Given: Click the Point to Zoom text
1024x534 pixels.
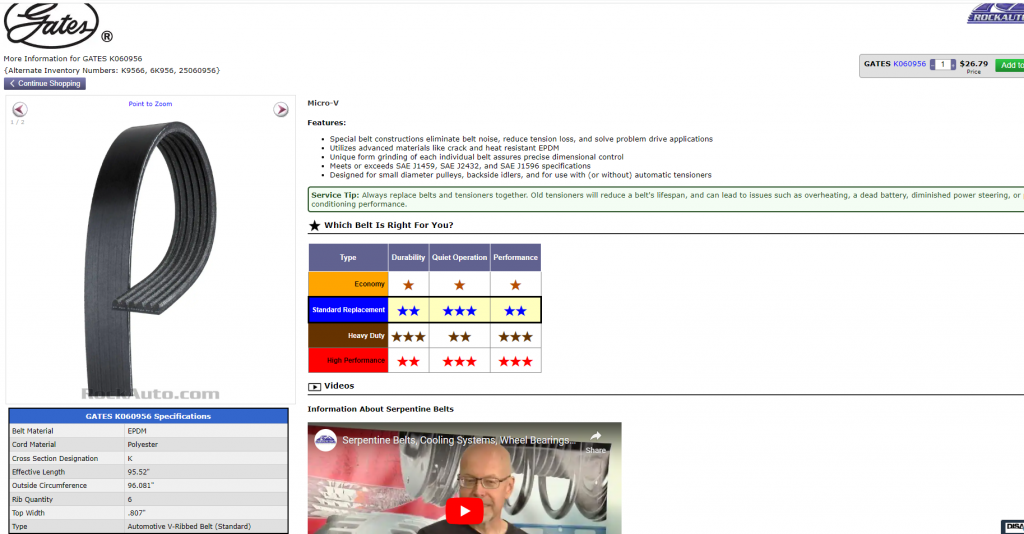Looking at the screenshot, I should 150,104.
